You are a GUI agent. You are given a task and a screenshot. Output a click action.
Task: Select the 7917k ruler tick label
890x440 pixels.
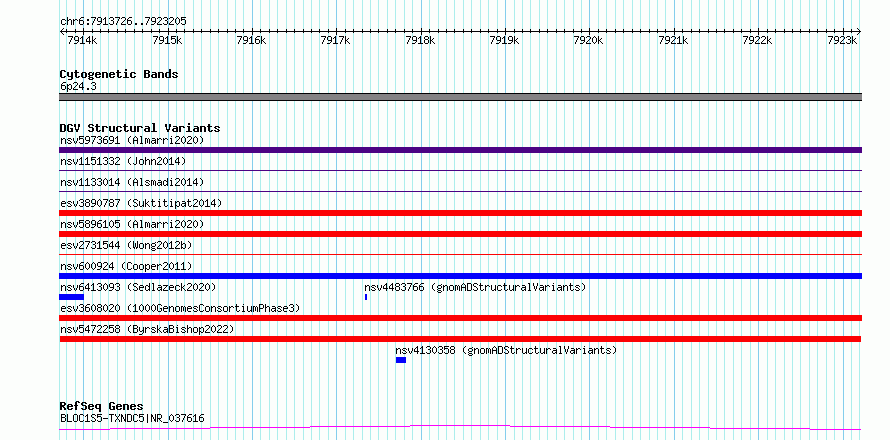[x=335, y=40]
